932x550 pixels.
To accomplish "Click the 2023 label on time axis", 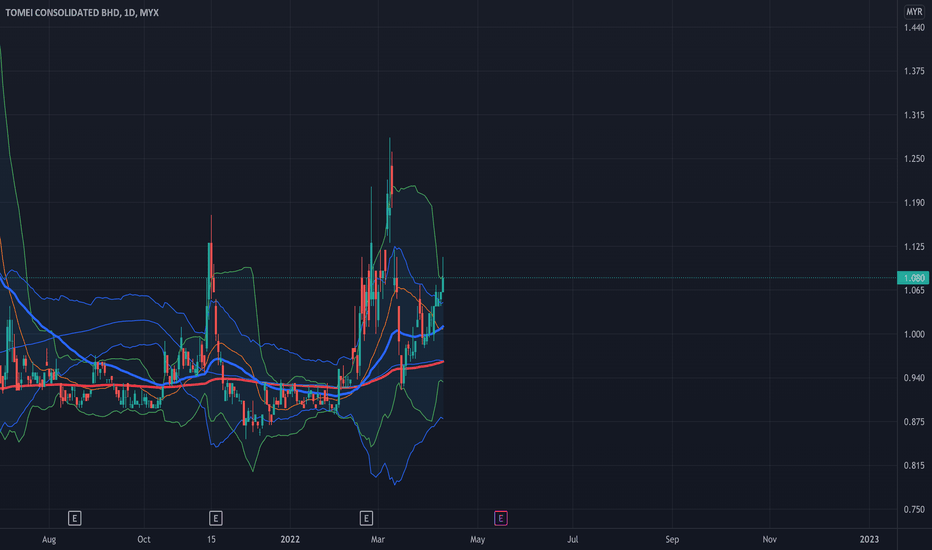I will pyautogui.click(x=869, y=540).
